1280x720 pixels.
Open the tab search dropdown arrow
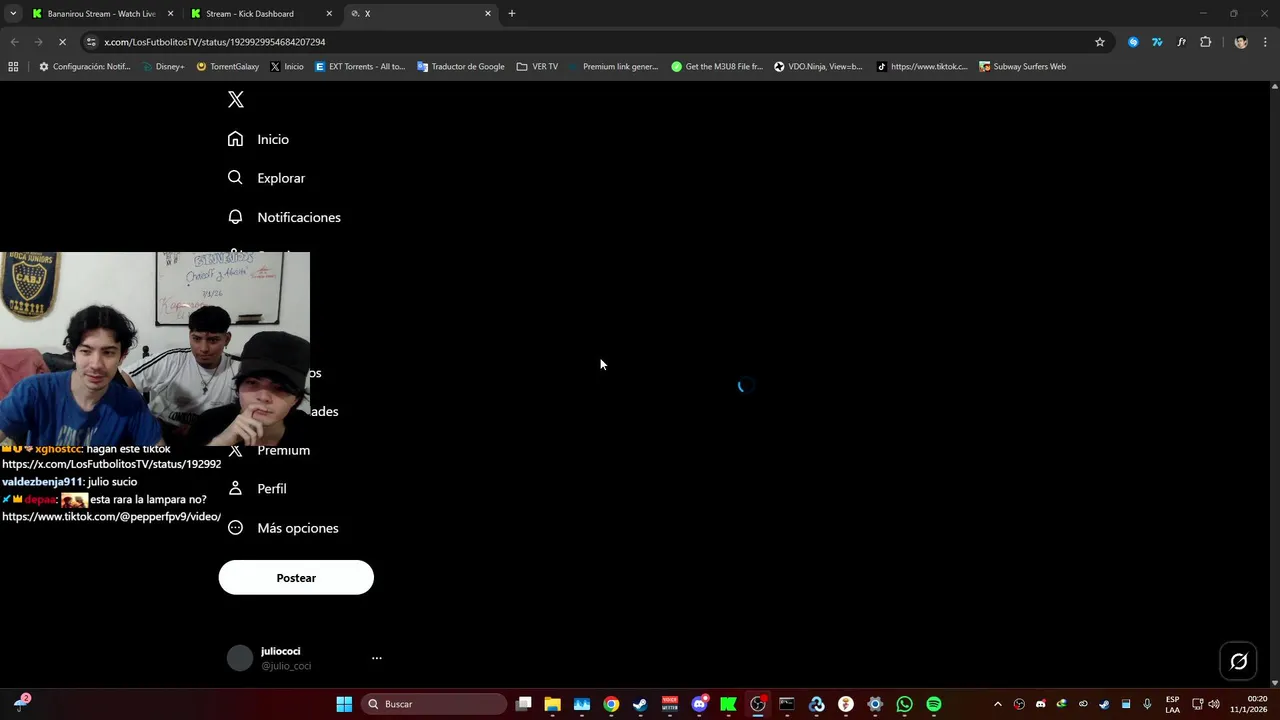[13, 13]
